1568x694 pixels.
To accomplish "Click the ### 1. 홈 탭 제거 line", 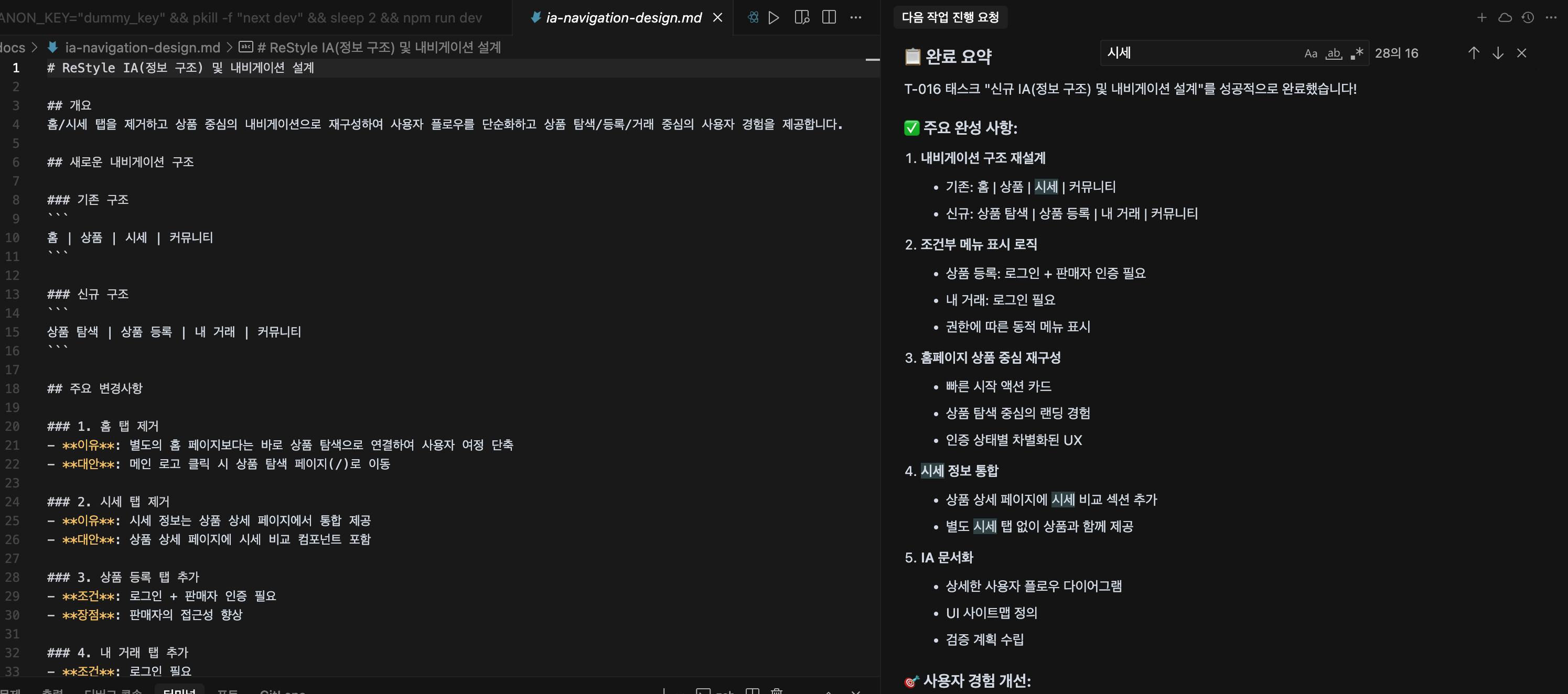I will click(103, 426).
